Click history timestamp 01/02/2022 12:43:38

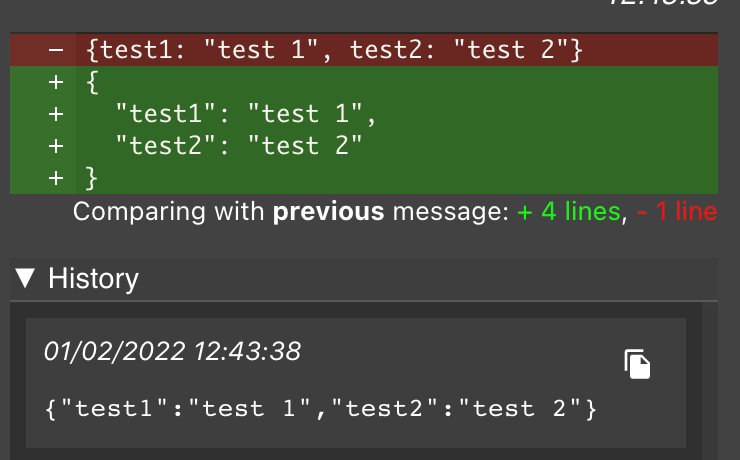(x=172, y=351)
